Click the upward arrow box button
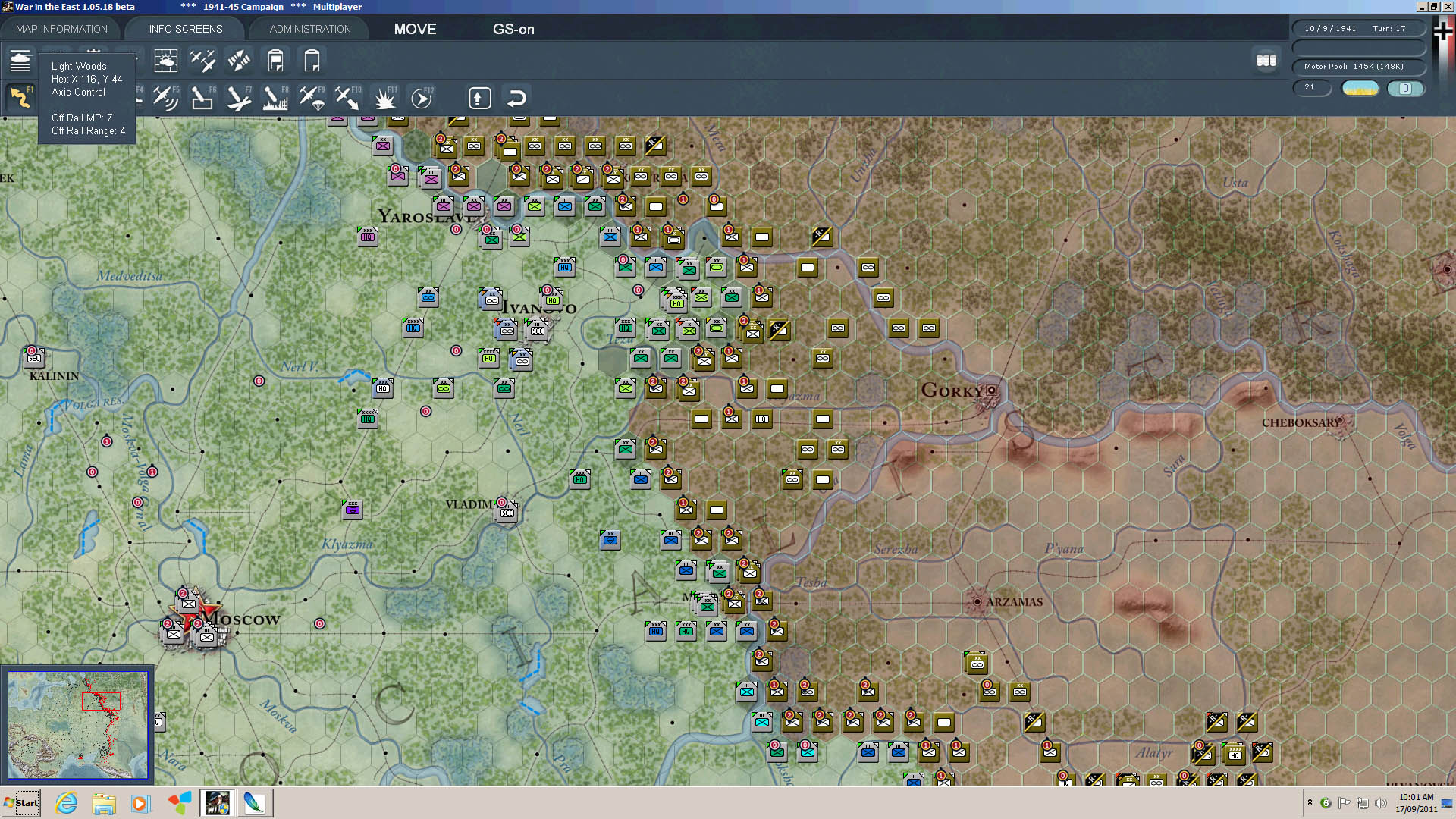Viewport: 1456px width, 819px height. coord(480,98)
